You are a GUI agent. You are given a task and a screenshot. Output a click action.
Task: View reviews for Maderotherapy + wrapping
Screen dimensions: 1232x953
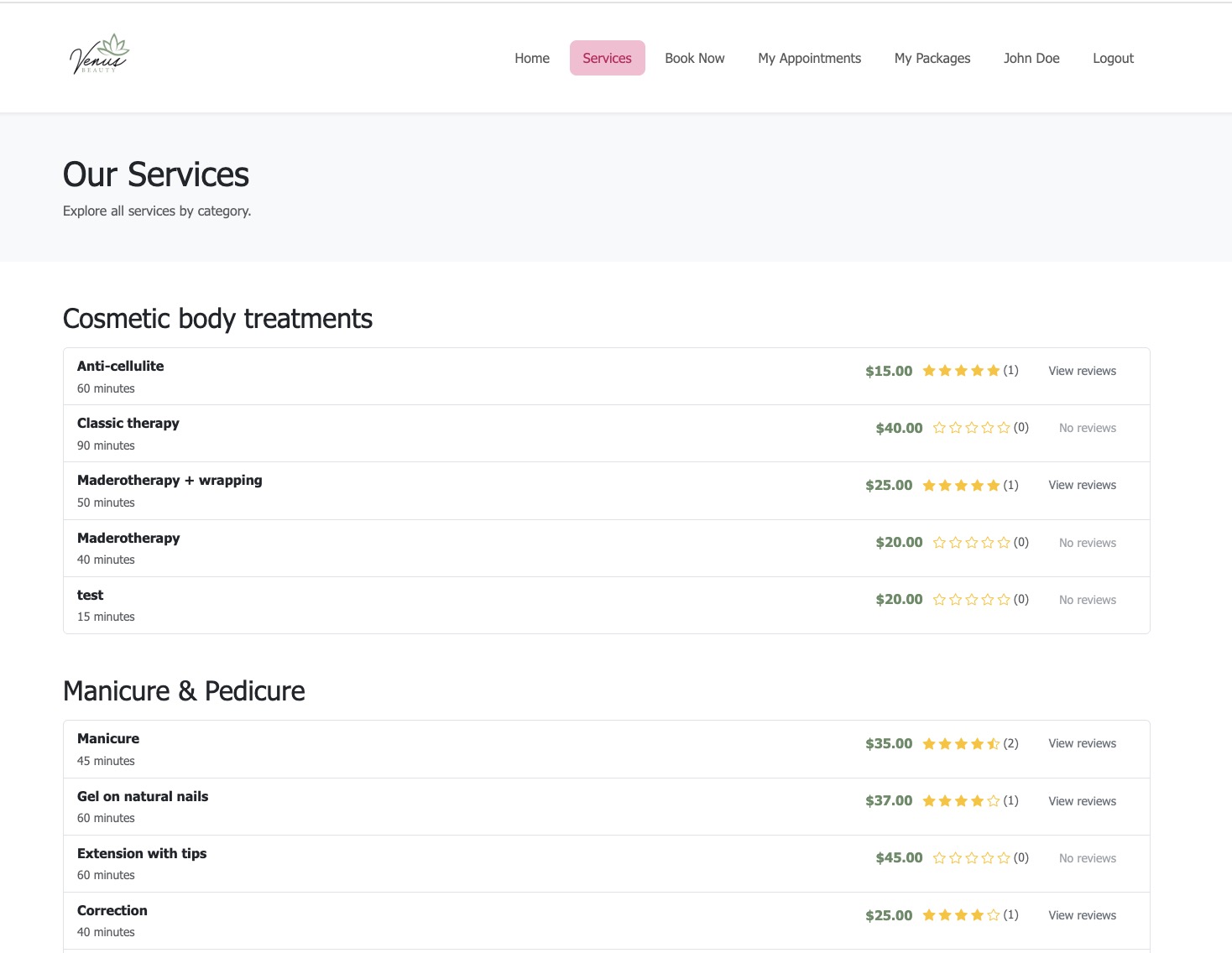pyautogui.click(x=1082, y=486)
